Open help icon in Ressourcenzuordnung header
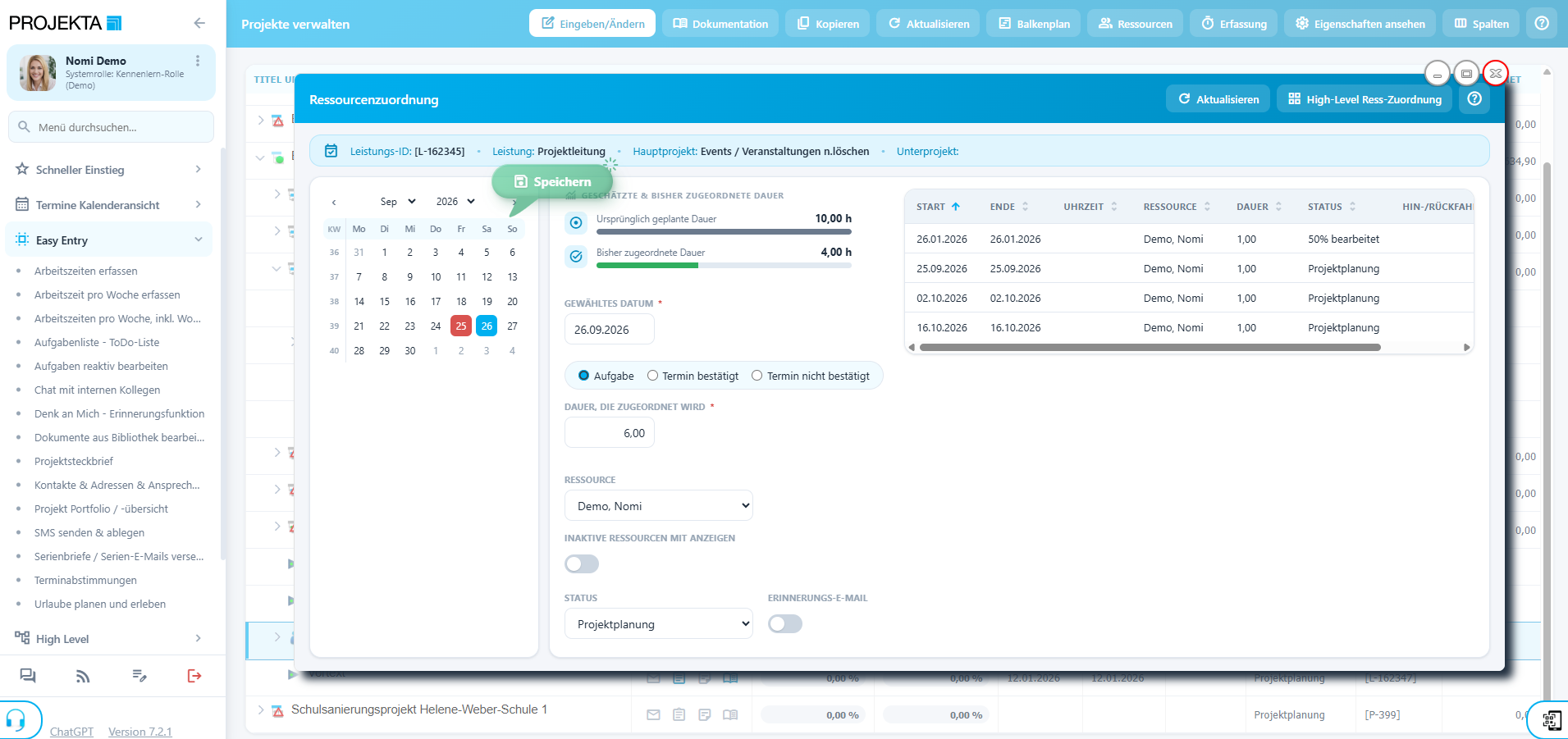 (x=1474, y=99)
